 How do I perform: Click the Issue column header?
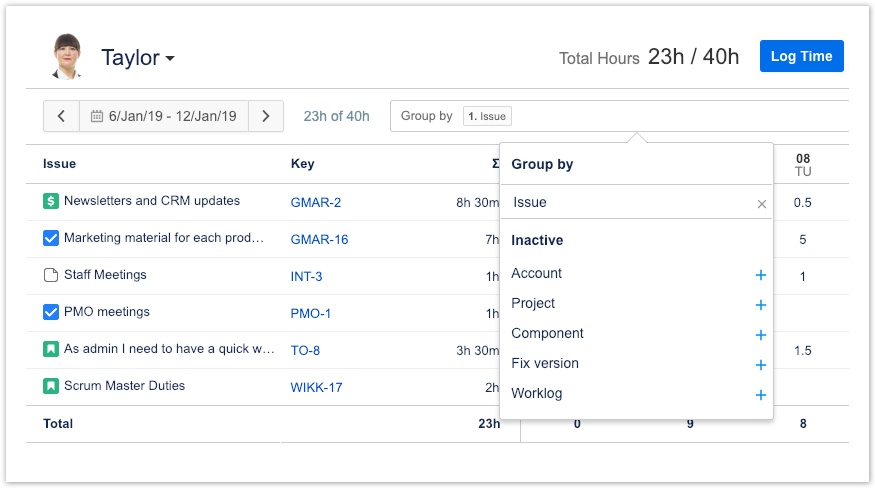point(59,164)
